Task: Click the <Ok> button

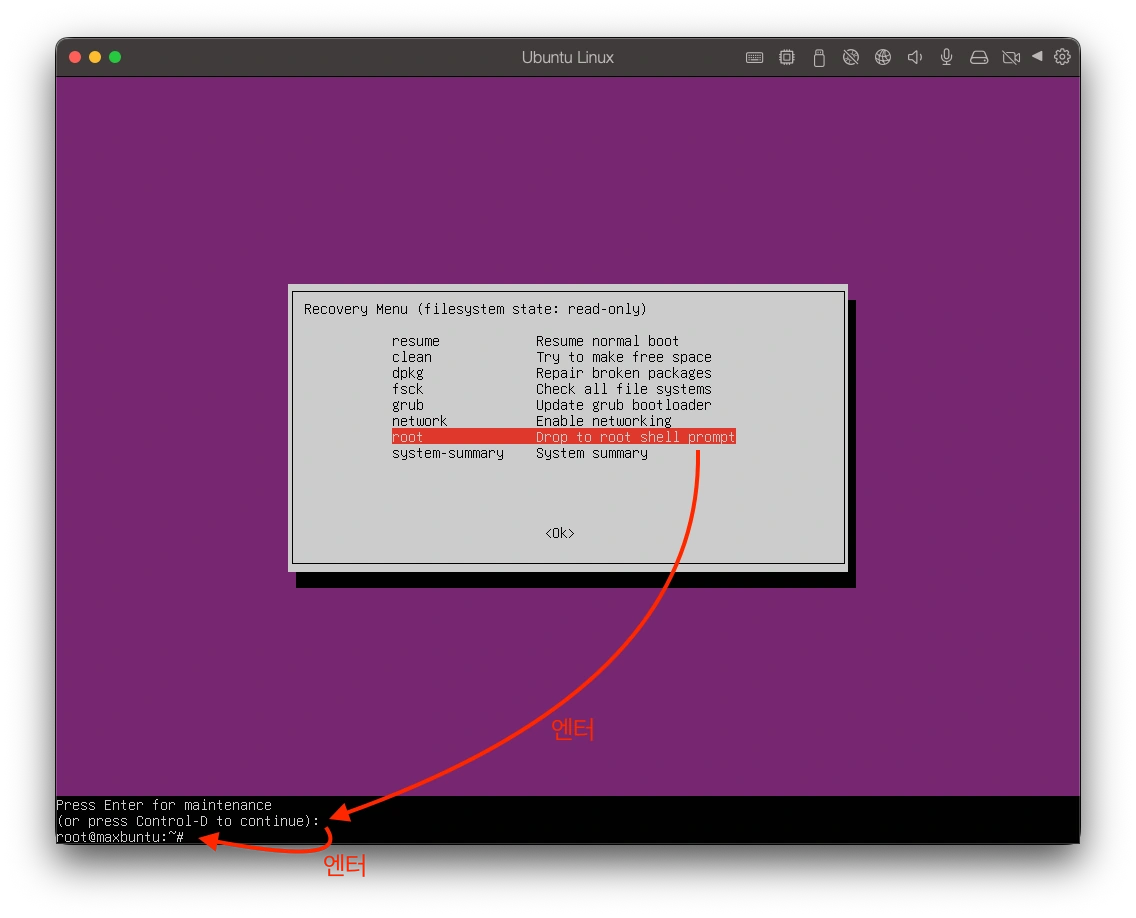Action: (x=559, y=533)
